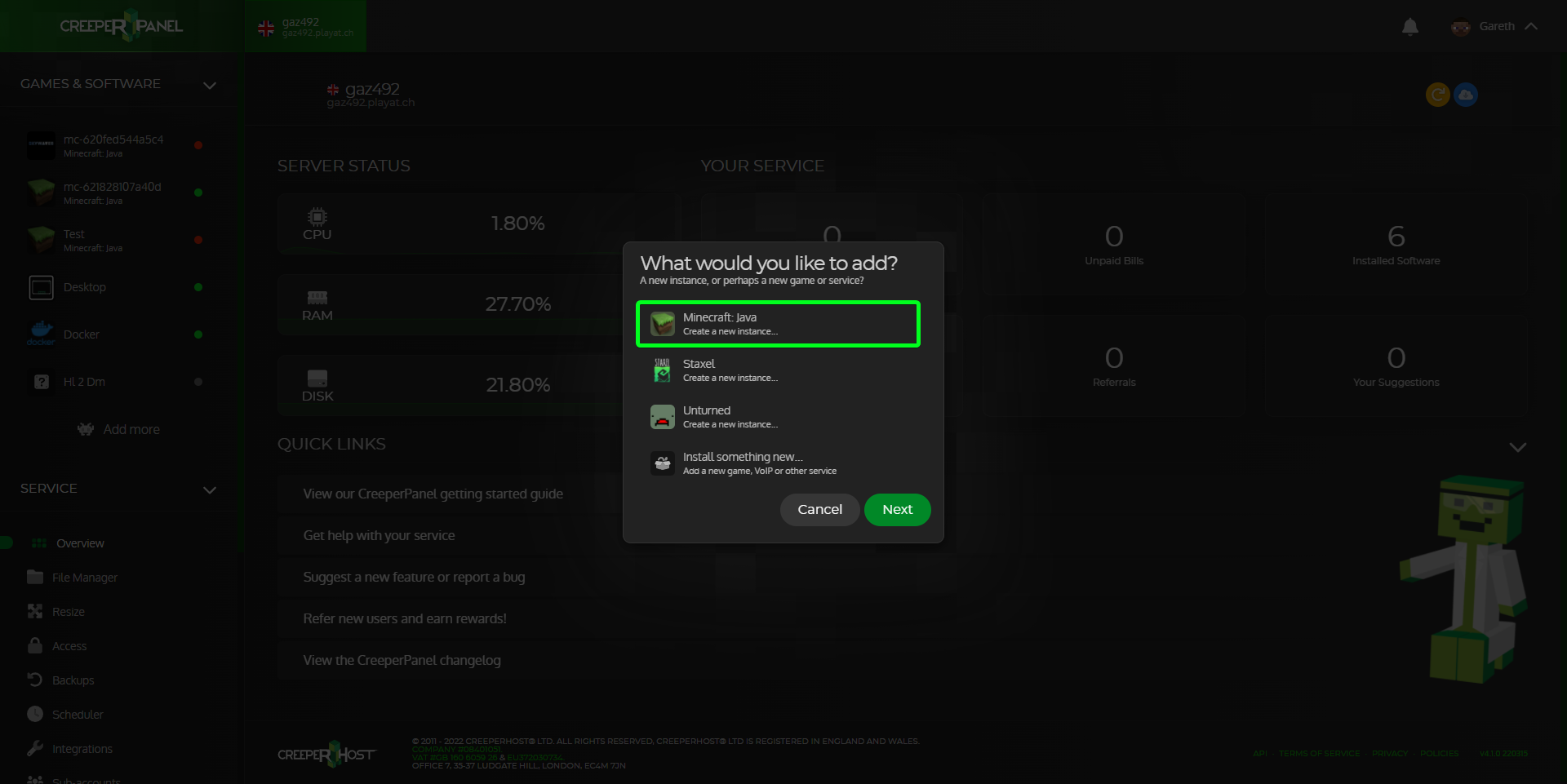This screenshot has width=1567, height=784.
Task: Click the Installed Software card
Action: click(x=1396, y=245)
